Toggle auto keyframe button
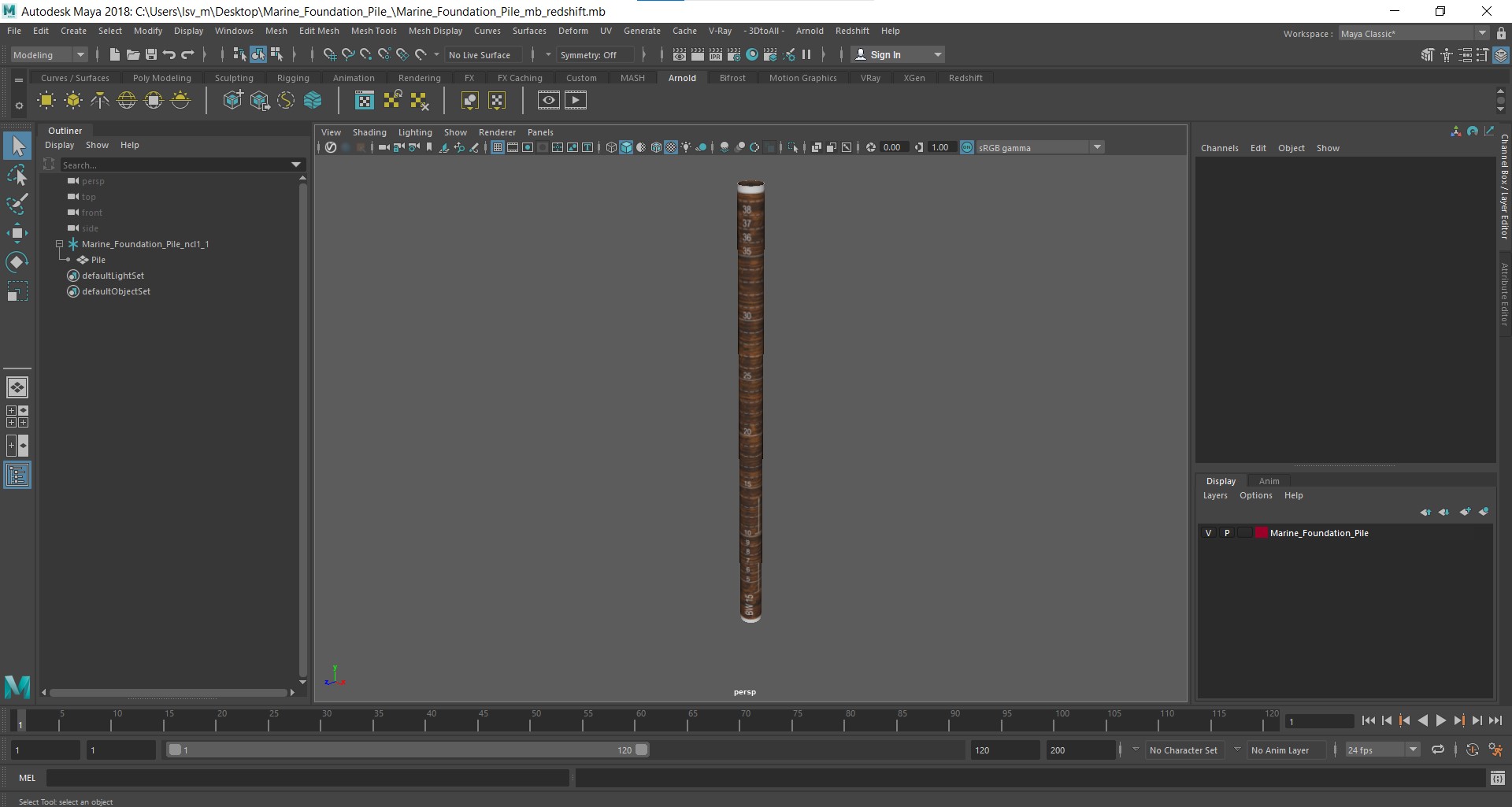 click(x=1472, y=750)
